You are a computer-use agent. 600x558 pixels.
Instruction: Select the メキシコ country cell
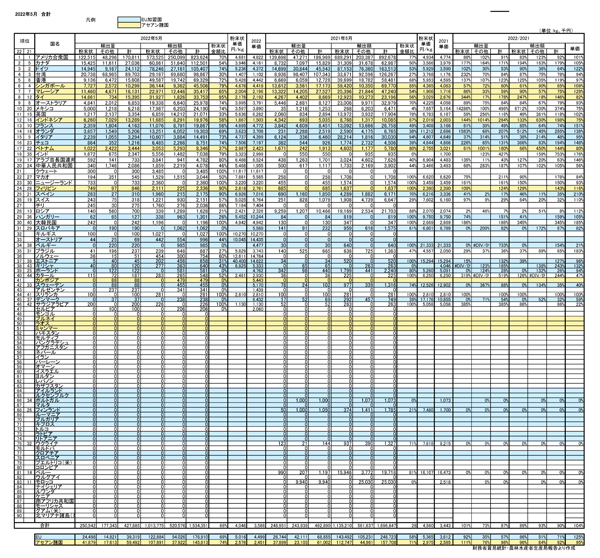click(55, 109)
